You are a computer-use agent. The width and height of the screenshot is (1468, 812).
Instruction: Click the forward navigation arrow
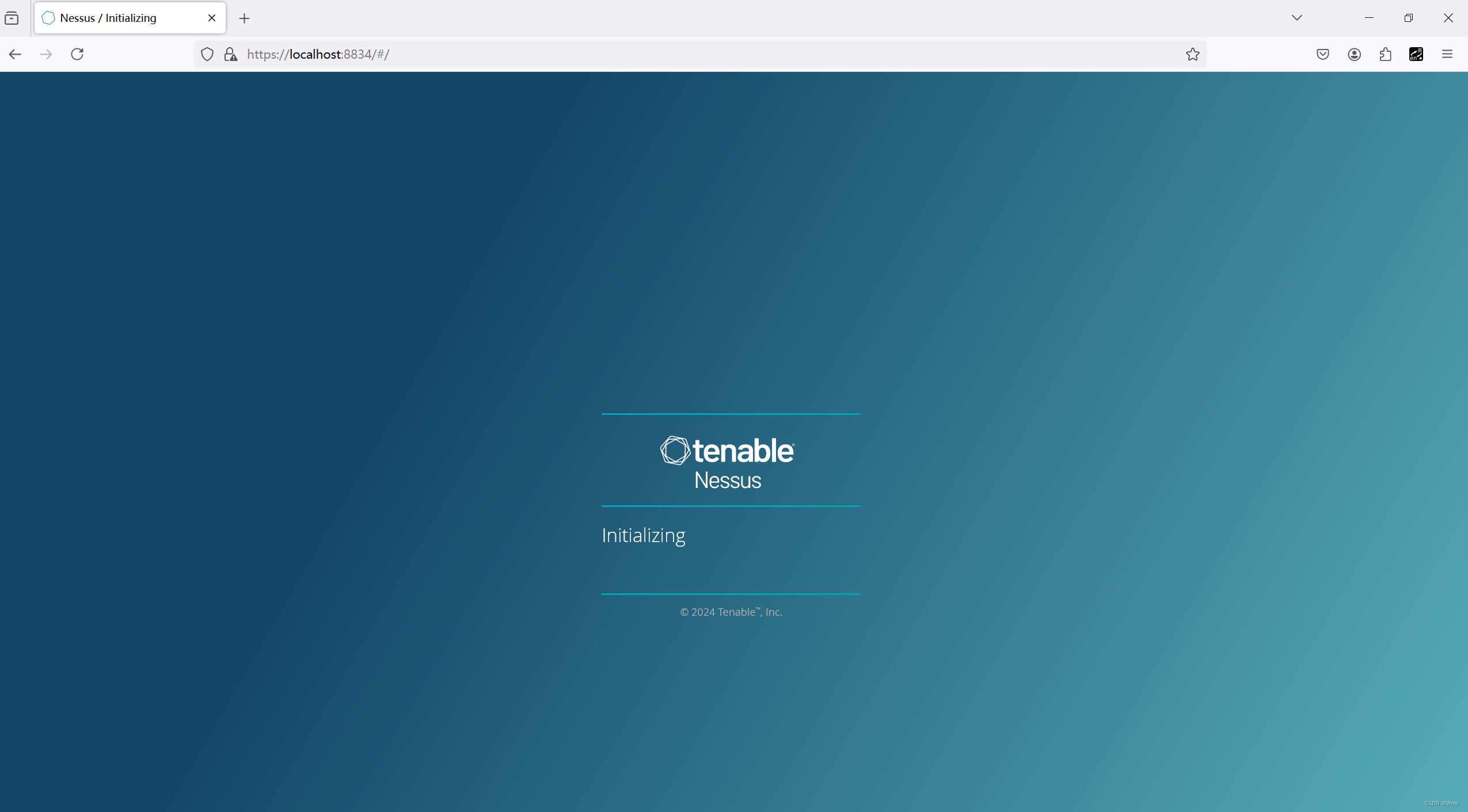point(46,54)
